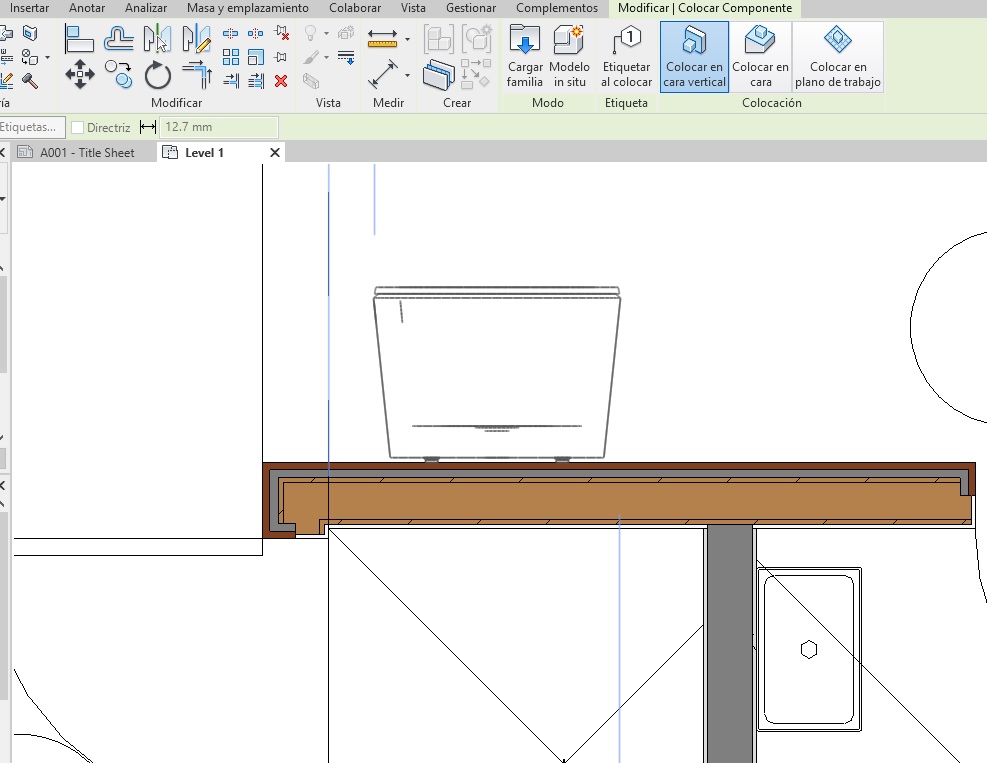Viewport: 987px width, 763px height.
Task: Select the Move tool in Modificar panel
Action: pos(80,74)
